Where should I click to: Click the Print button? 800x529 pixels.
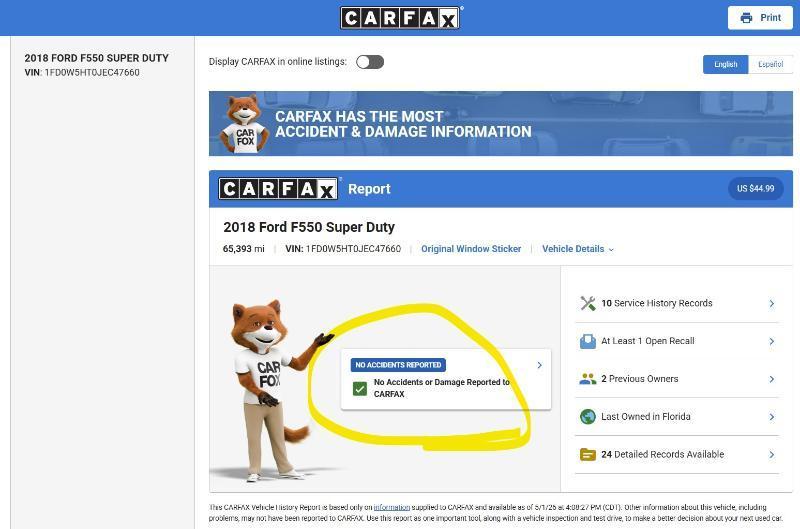(760, 18)
